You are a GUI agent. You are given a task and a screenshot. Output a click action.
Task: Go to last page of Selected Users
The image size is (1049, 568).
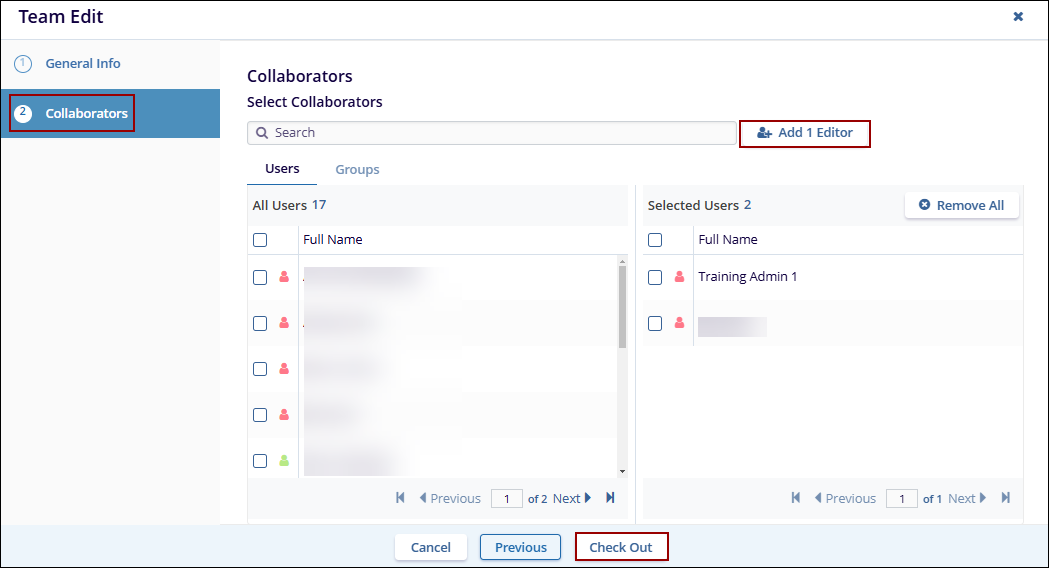(x=1006, y=498)
